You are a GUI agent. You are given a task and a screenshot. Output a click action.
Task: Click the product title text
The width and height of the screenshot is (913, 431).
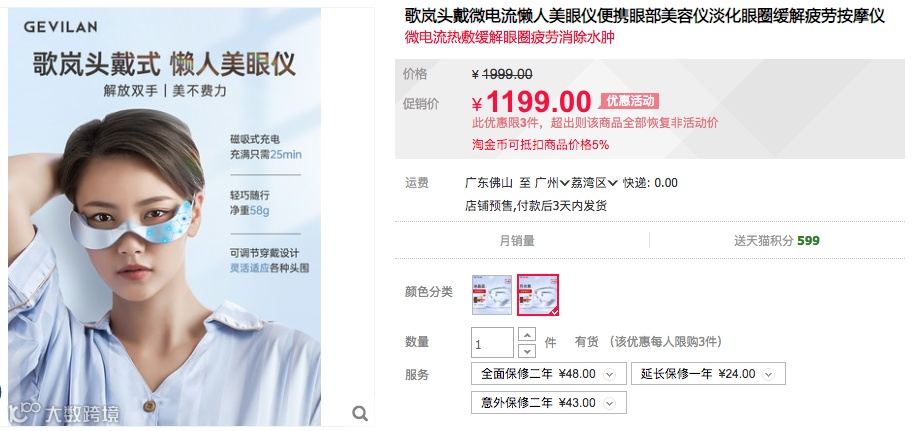(645, 16)
